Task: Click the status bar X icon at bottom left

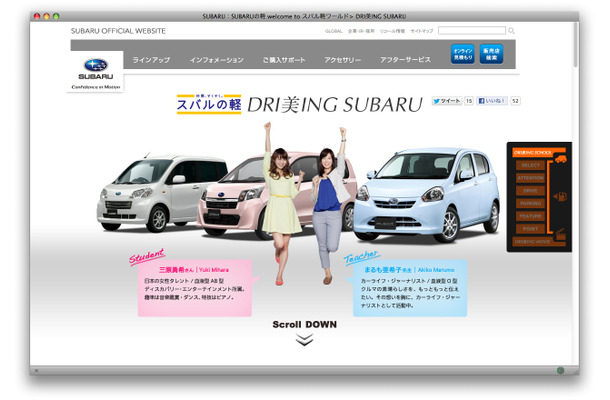Action: [36, 370]
